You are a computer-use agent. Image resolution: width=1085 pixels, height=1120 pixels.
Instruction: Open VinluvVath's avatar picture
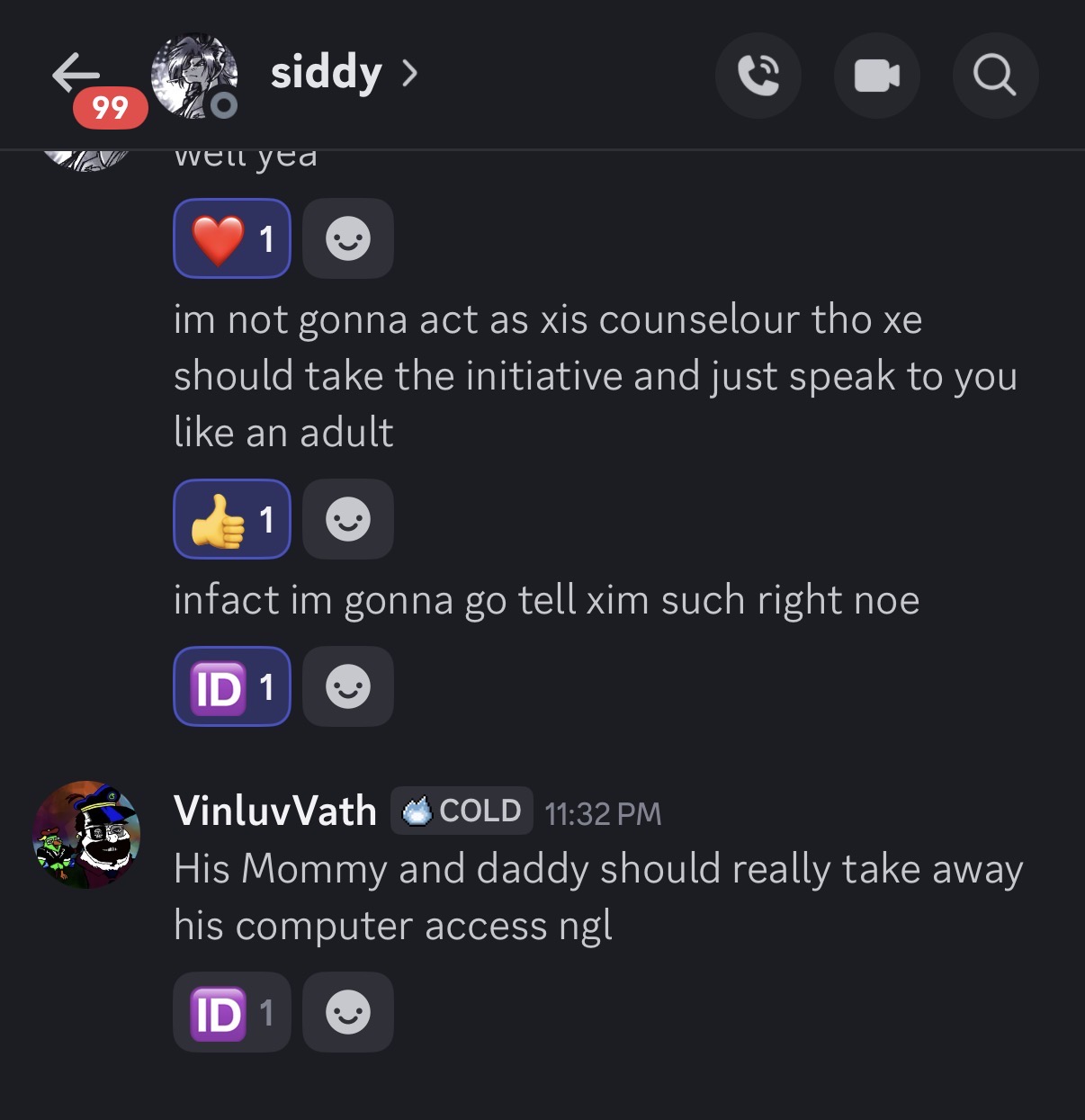point(86,835)
